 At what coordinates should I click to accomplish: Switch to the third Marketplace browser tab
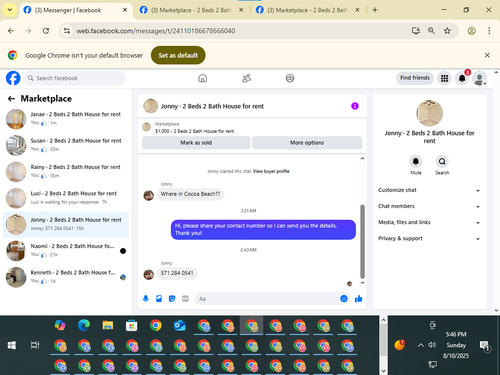(307, 10)
